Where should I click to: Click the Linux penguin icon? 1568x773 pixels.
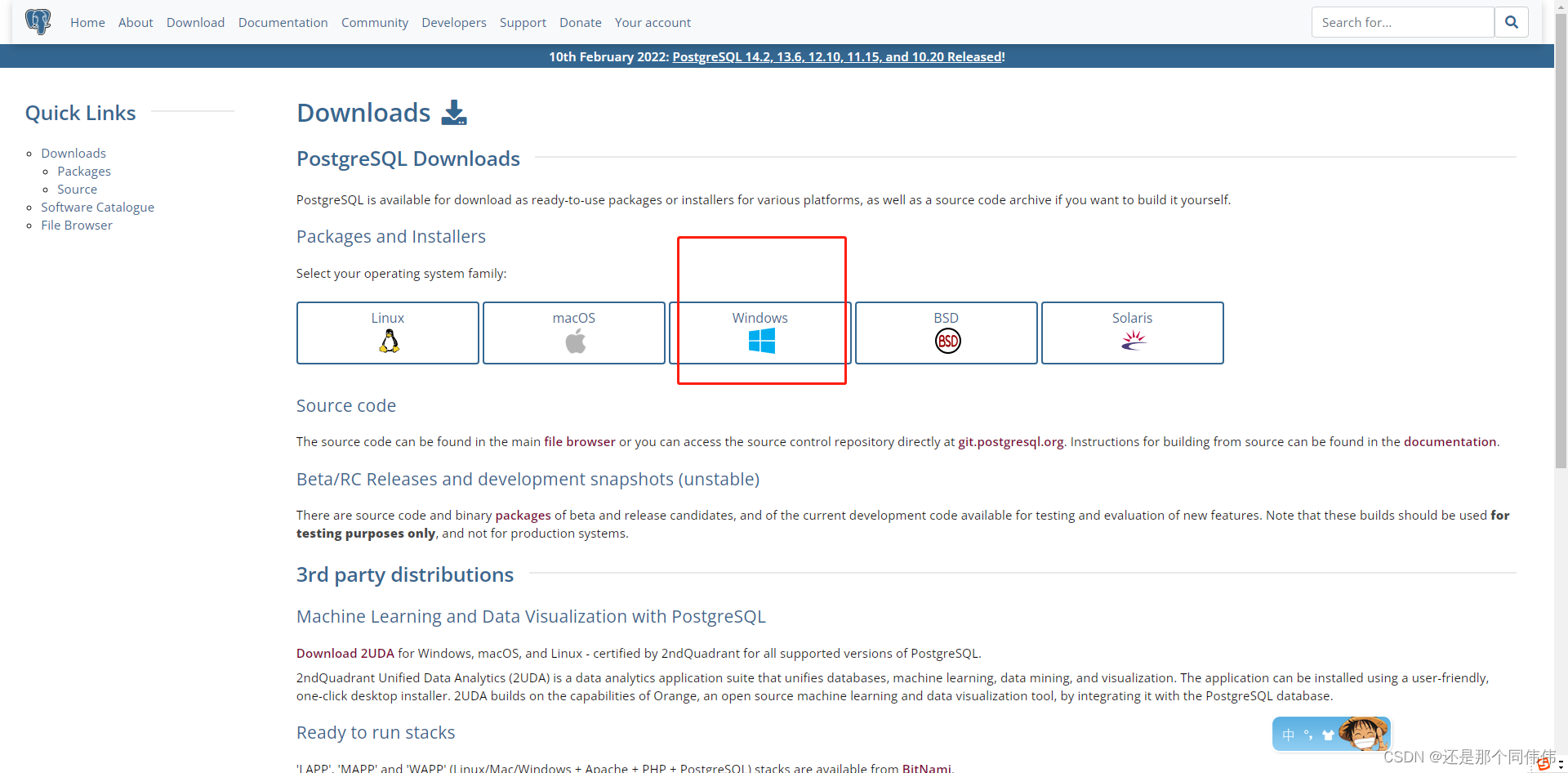tap(389, 341)
